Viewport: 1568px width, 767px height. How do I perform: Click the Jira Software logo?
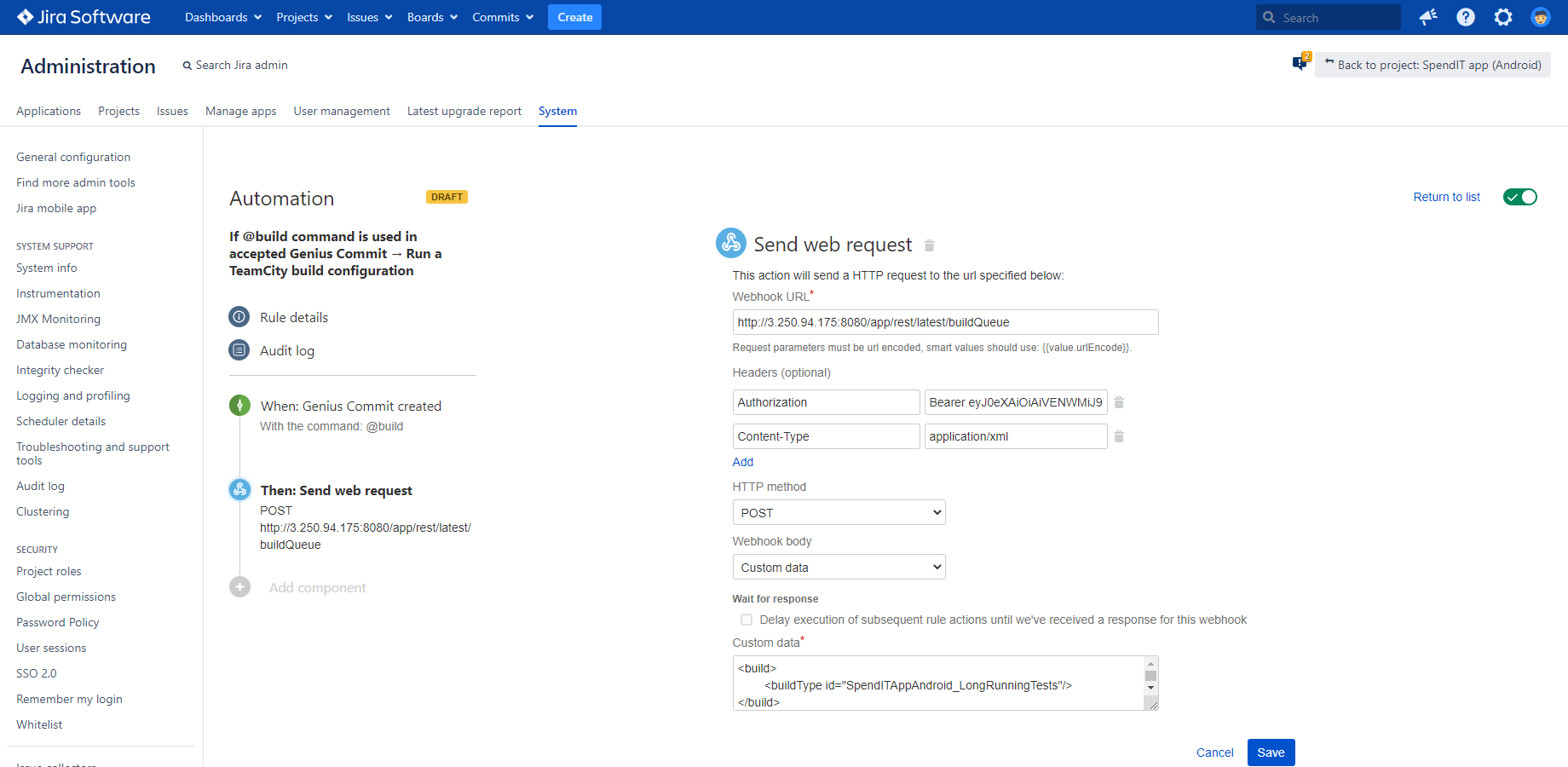84,17
